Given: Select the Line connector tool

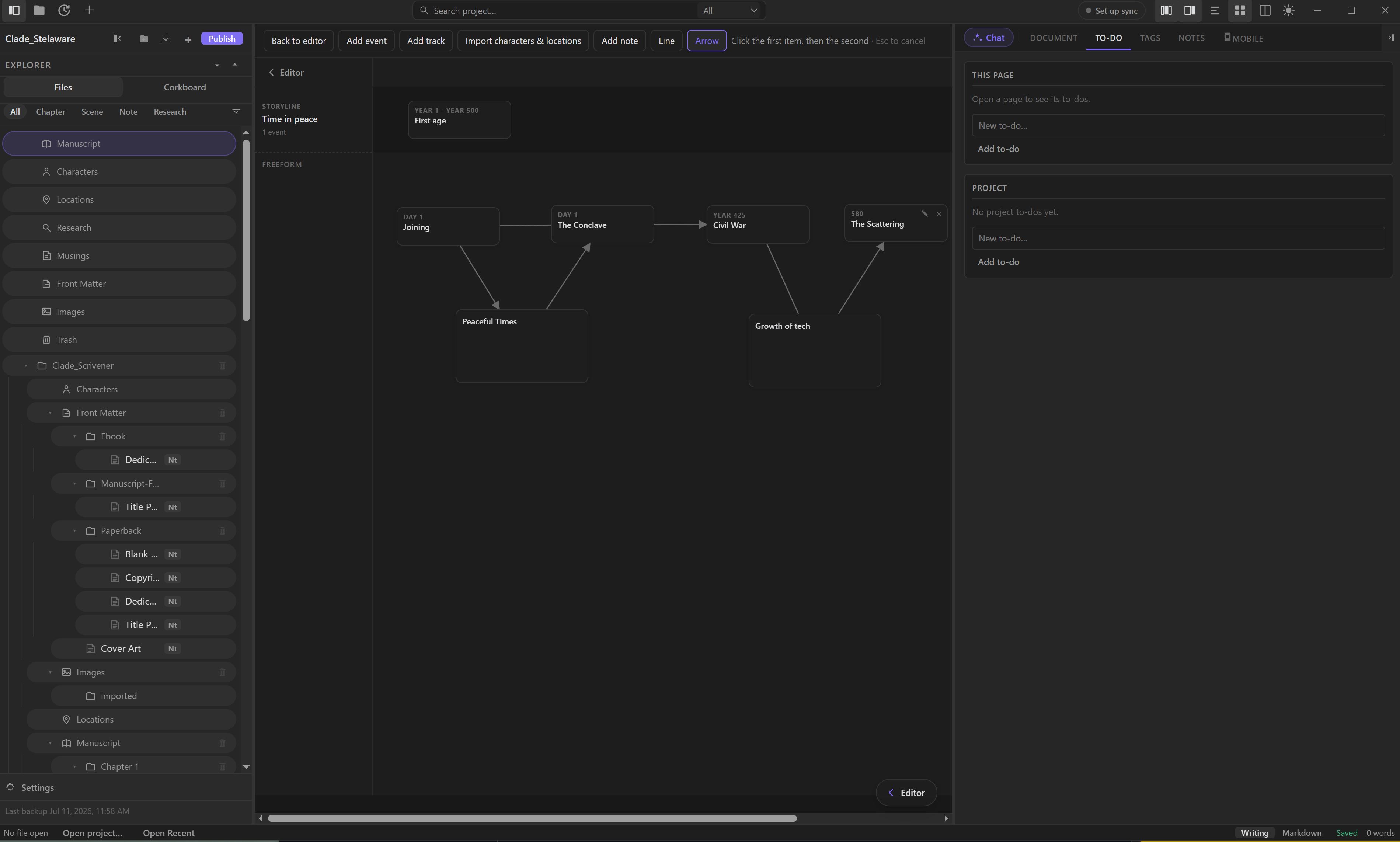Looking at the screenshot, I should tap(666, 40).
